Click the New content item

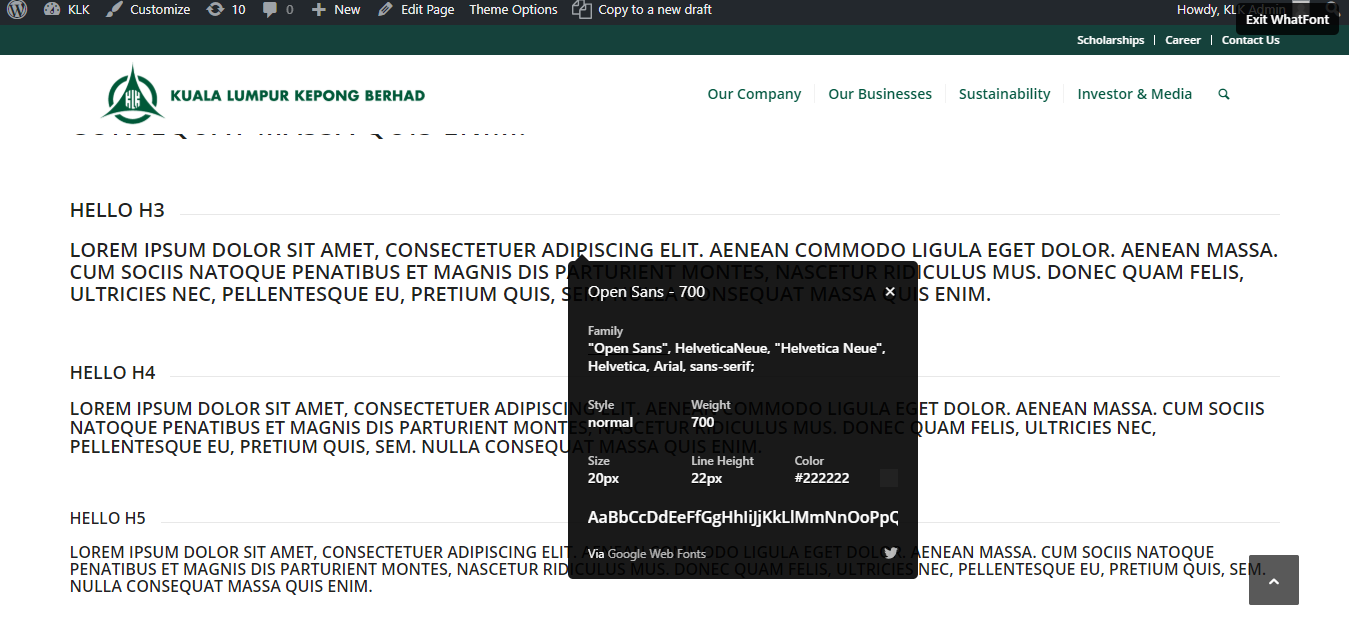click(x=336, y=10)
